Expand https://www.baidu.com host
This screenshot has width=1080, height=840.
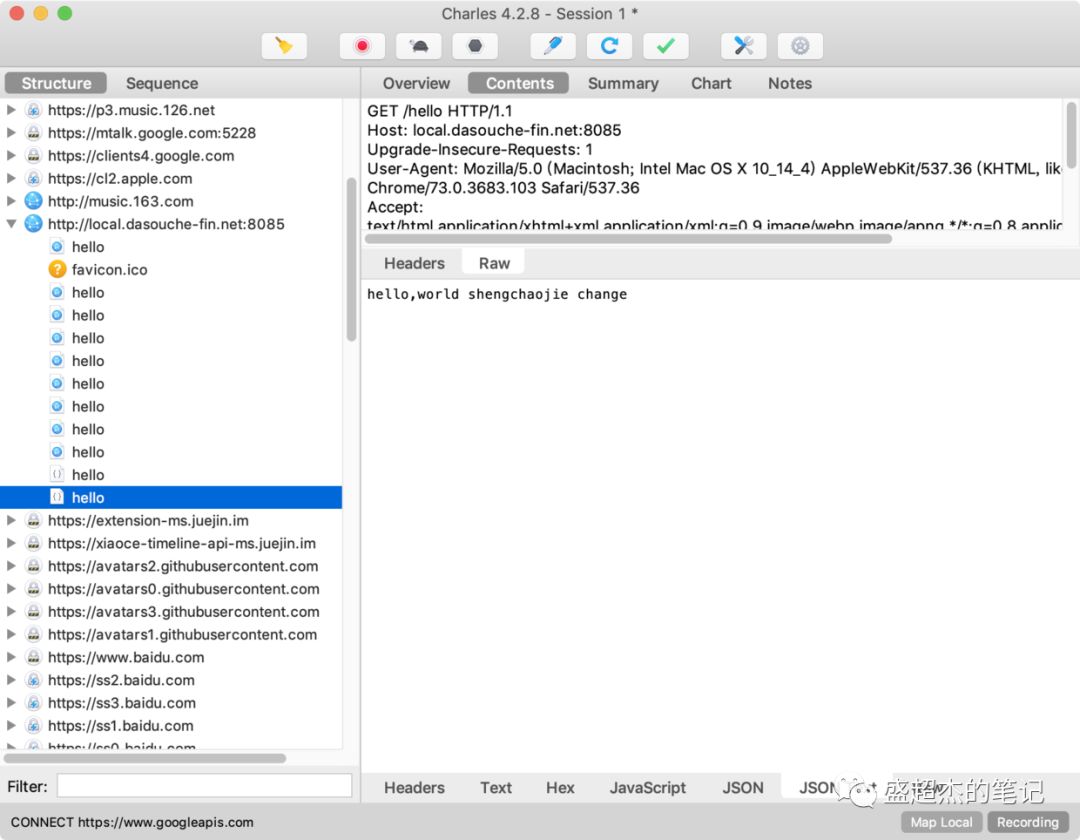click(x=11, y=656)
